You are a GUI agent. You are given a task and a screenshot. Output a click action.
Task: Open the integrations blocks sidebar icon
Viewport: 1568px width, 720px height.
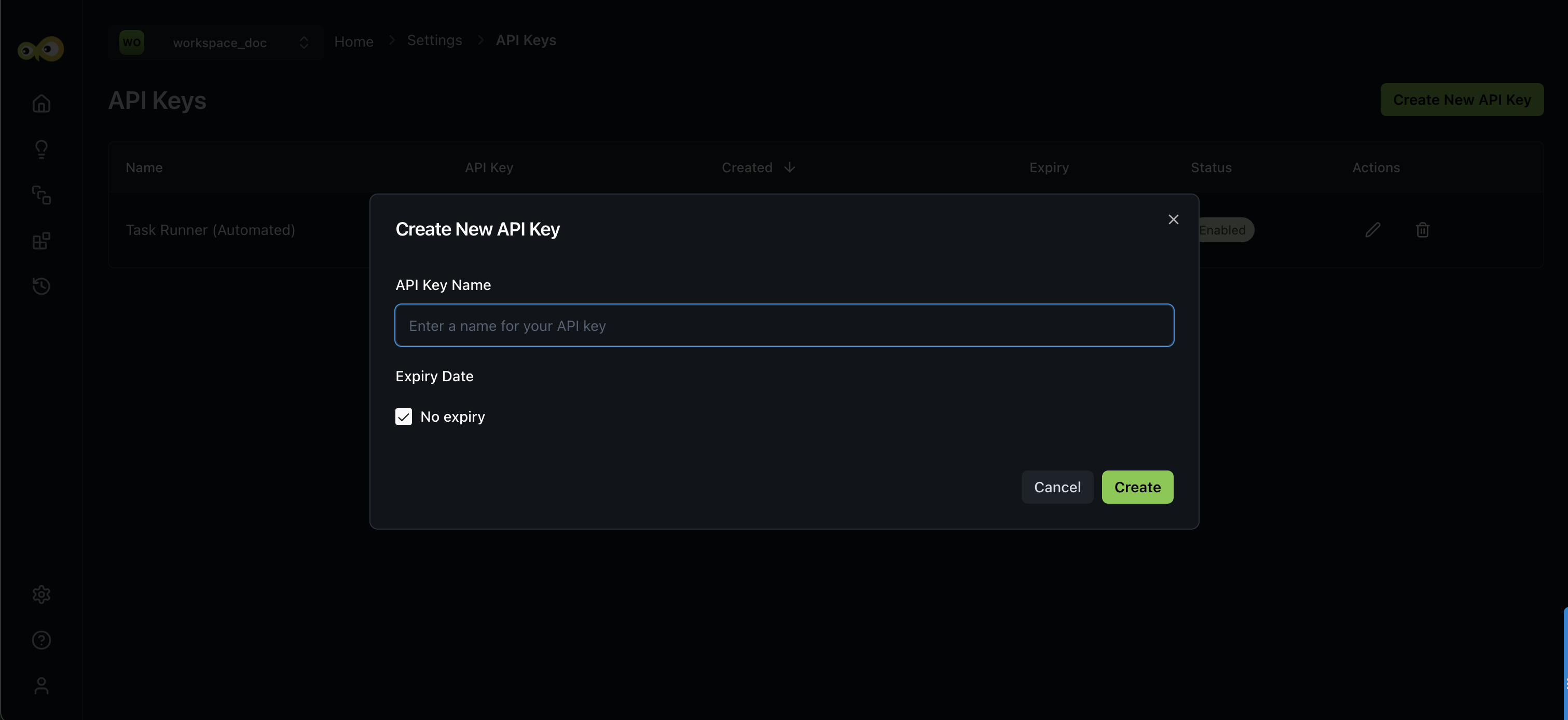click(42, 241)
